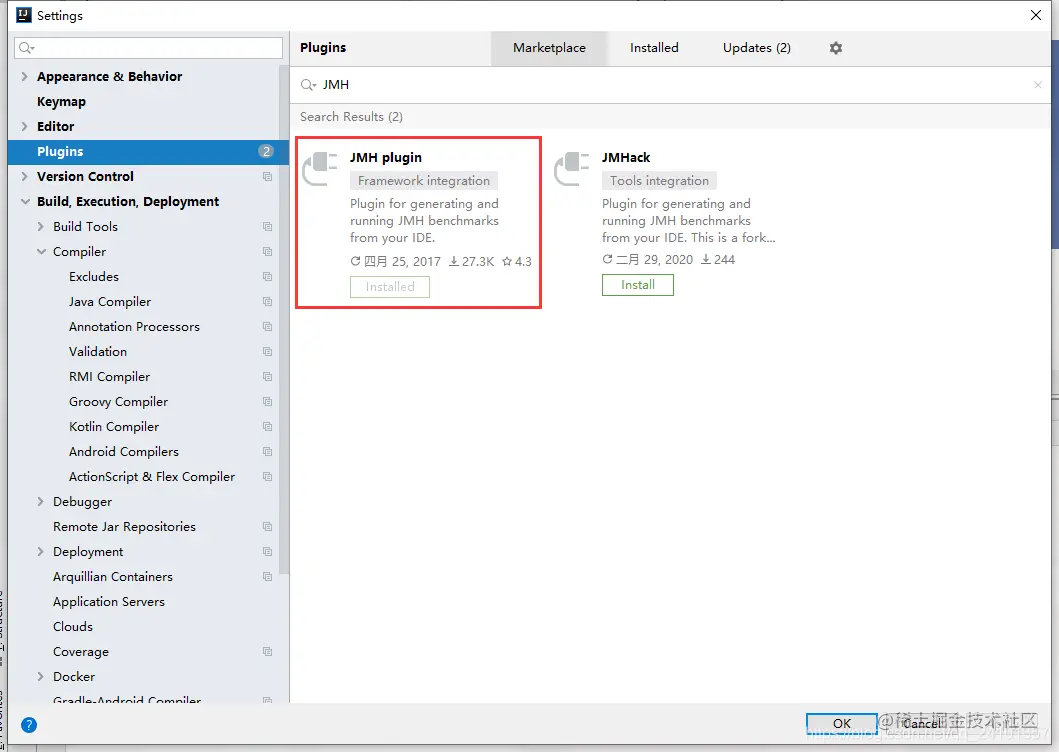The height and width of the screenshot is (752, 1059).
Task: Click project-level icon beside Arquillian Containers
Action: click(x=267, y=576)
